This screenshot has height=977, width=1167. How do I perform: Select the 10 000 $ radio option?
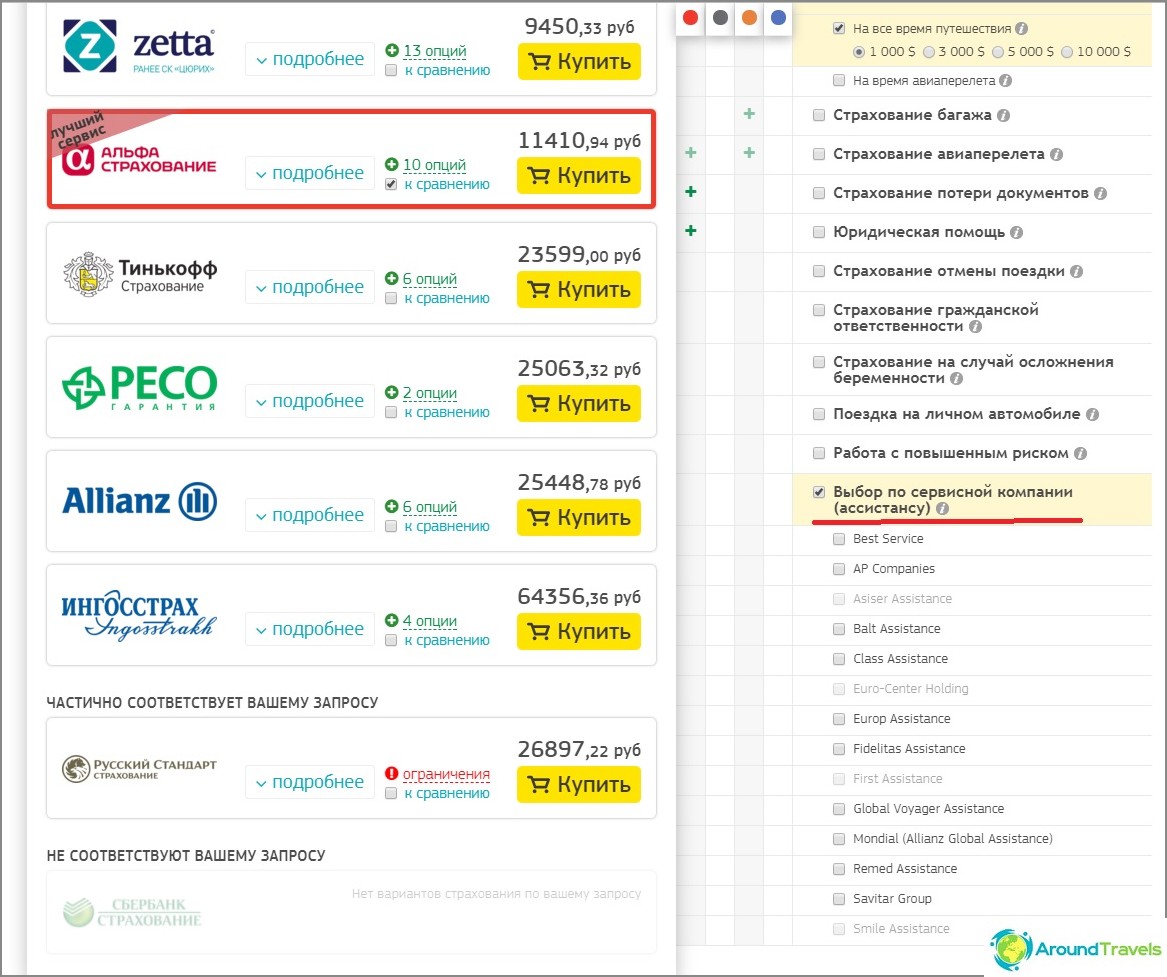(x=1067, y=52)
